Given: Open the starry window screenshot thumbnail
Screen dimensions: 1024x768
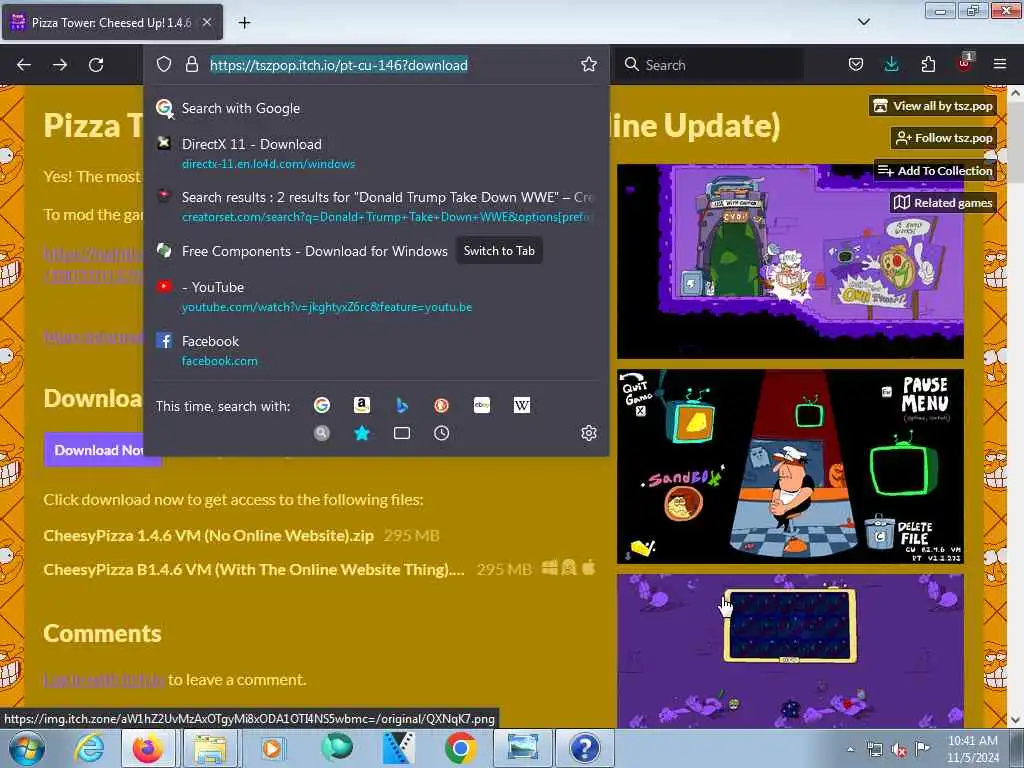Looking at the screenshot, I should point(790,651).
